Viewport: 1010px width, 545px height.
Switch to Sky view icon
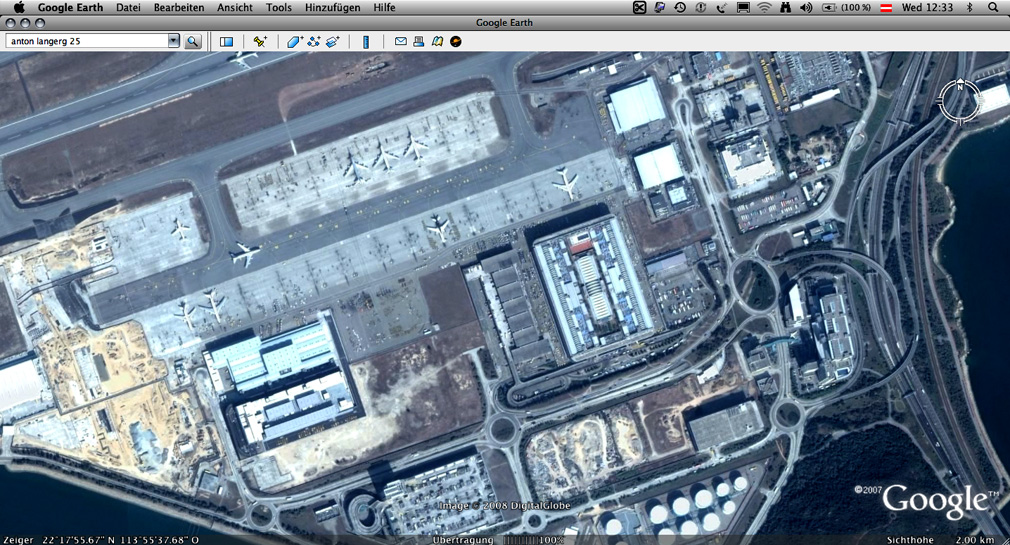click(x=456, y=42)
